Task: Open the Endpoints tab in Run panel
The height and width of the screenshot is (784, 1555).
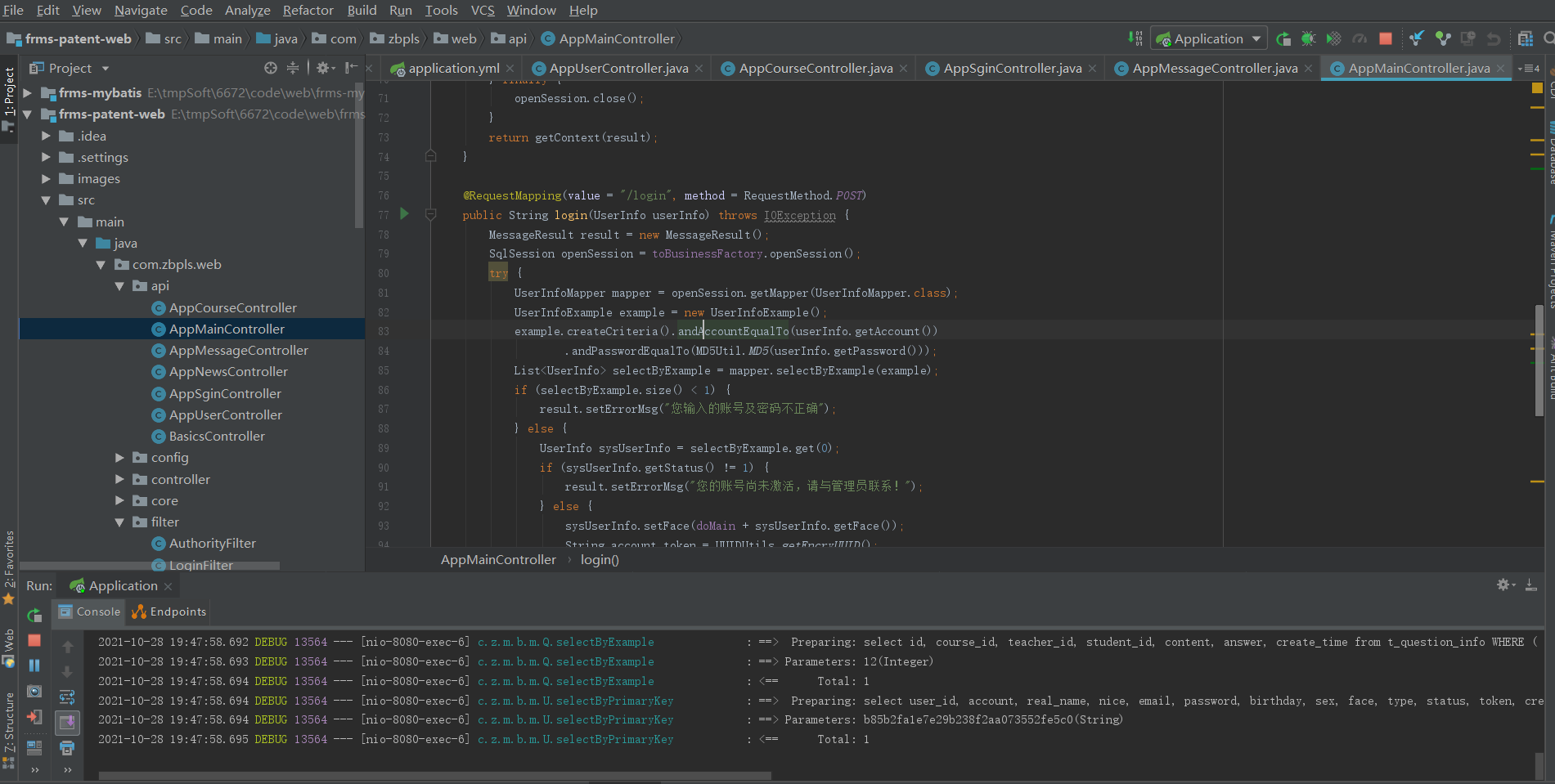Action: coord(169,612)
